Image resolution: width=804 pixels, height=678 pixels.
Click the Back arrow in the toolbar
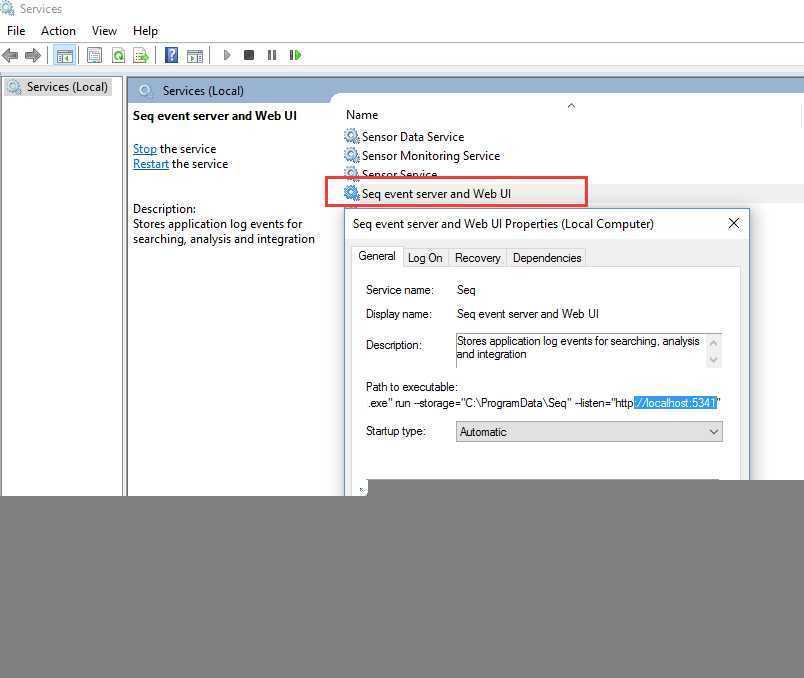(10, 55)
